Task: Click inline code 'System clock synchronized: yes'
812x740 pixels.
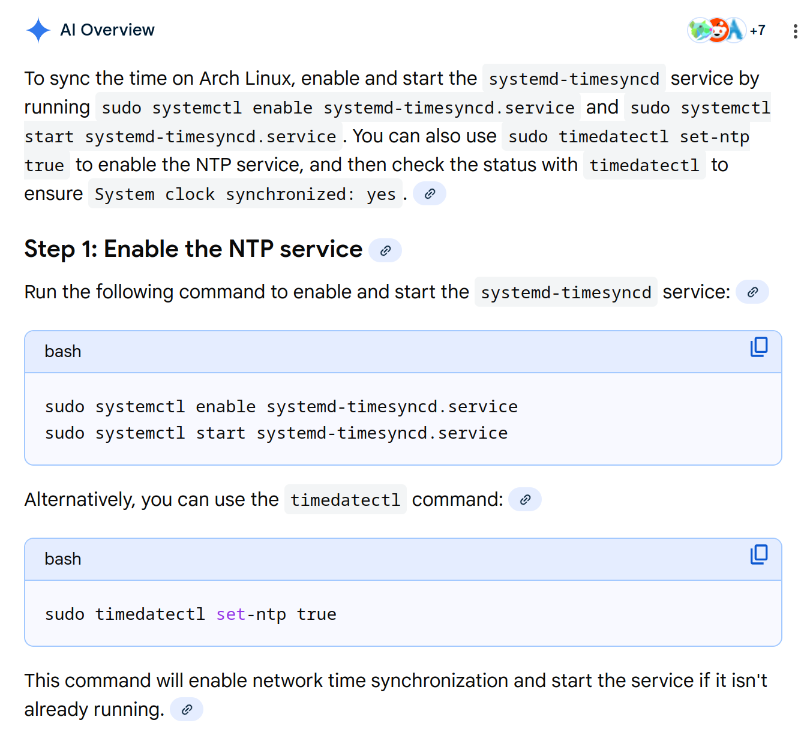Action: click(x=245, y=194)
